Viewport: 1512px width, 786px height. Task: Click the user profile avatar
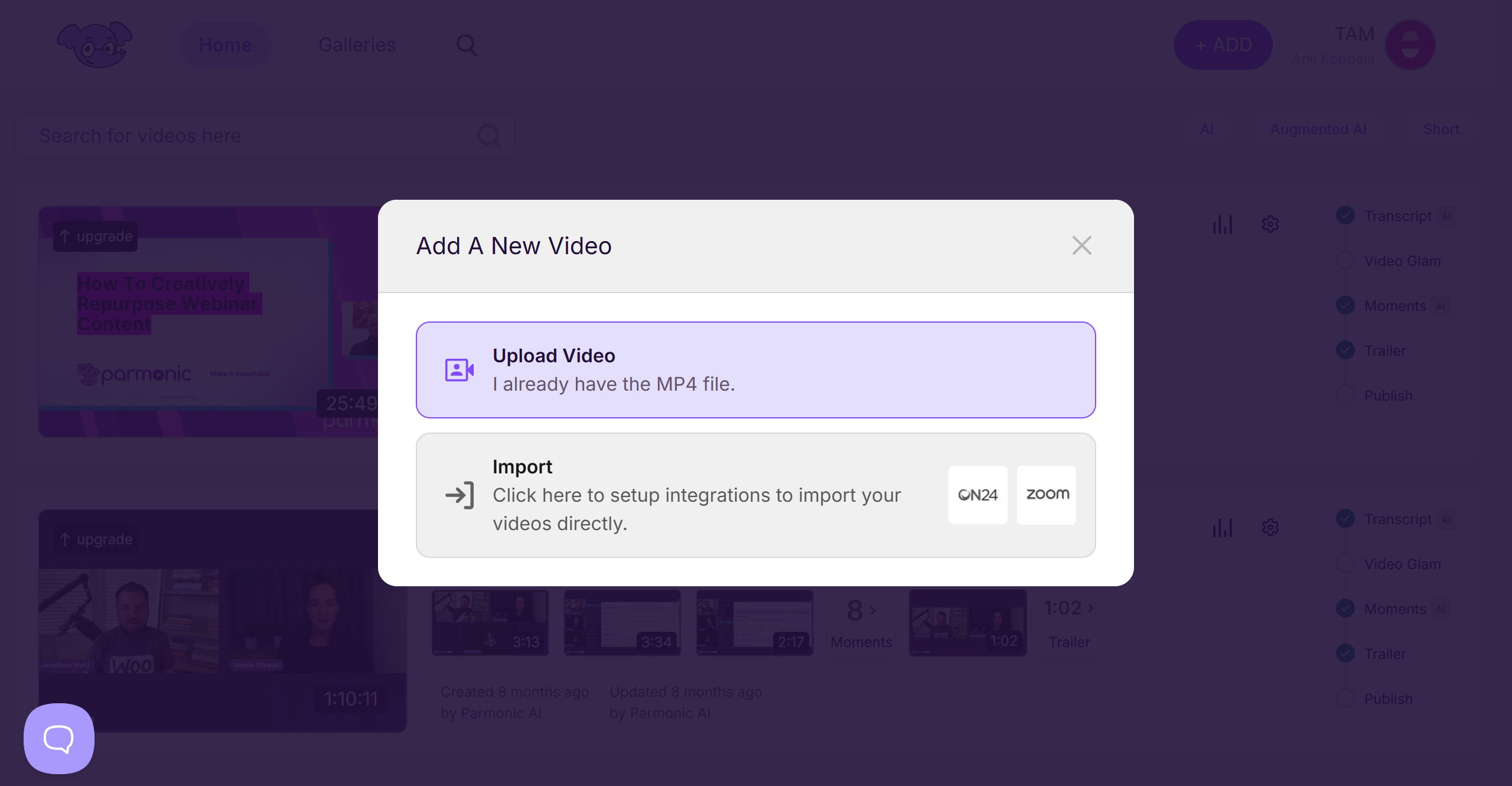1410,45
